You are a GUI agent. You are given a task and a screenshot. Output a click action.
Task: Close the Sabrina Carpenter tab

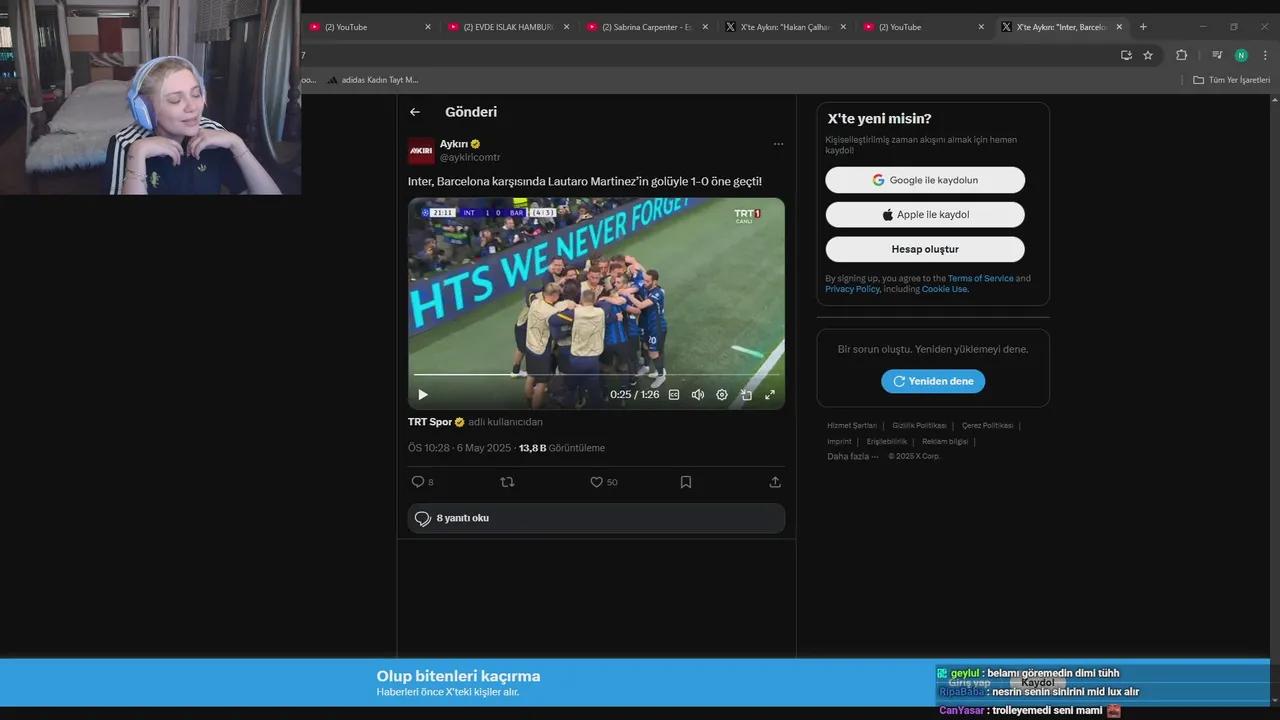[705, 27]
